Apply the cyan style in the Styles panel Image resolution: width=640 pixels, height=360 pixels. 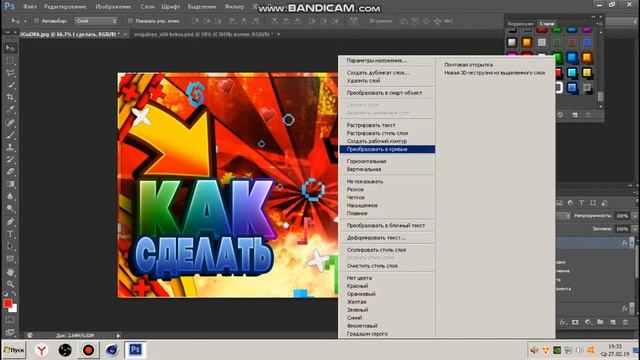coord(572,73)
